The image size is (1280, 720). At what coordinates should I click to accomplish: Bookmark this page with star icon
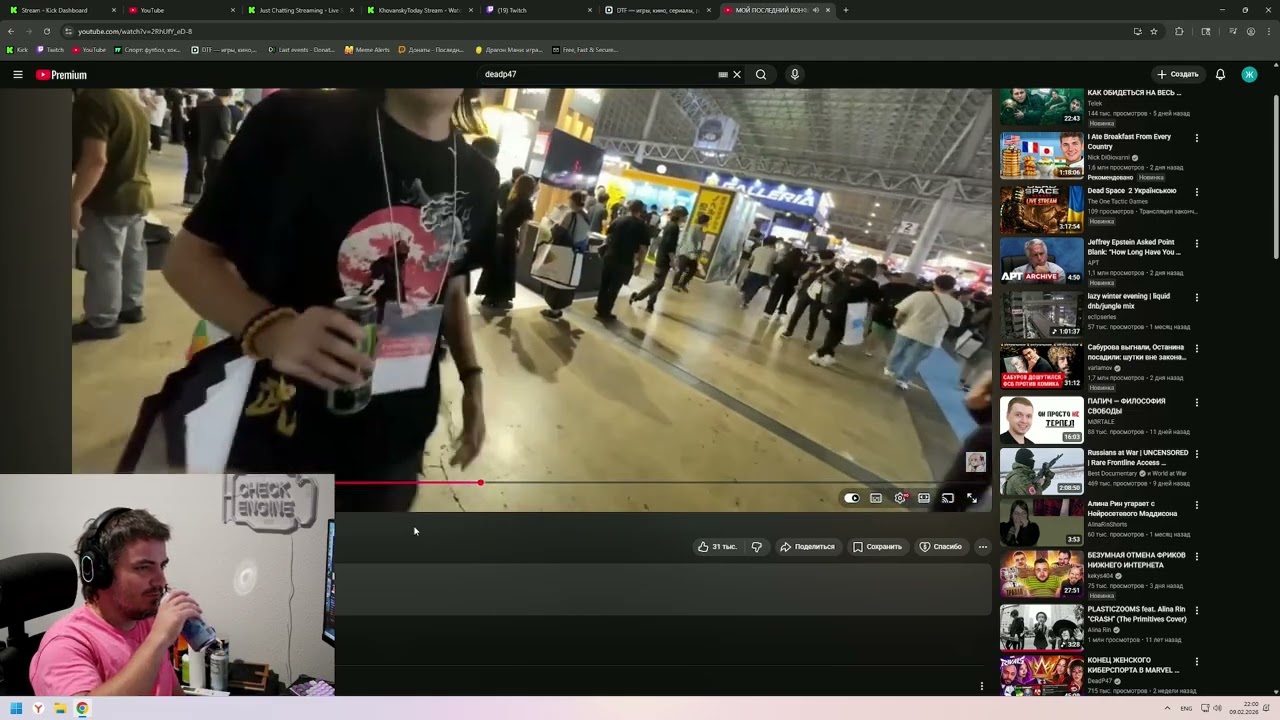pos(1154,31)
